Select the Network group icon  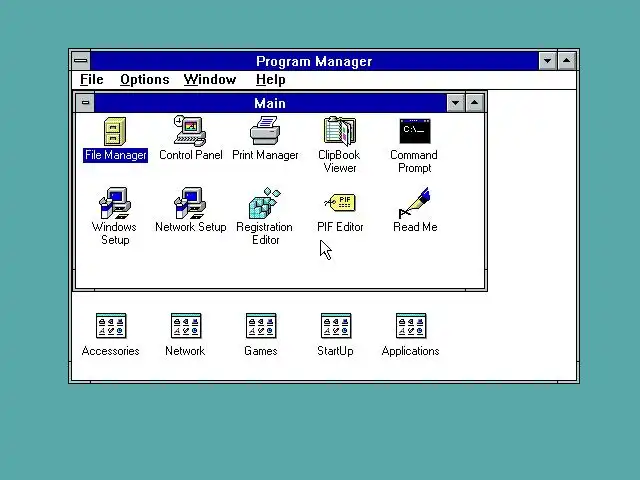186,326
